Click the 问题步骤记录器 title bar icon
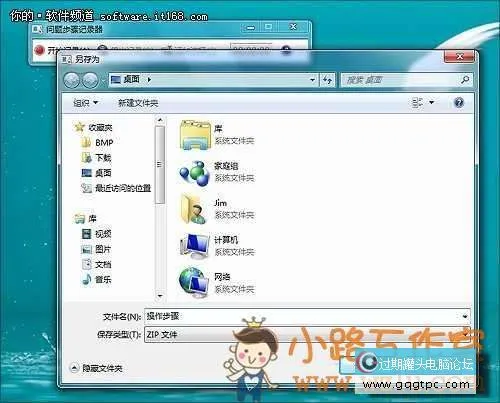The height and width of the screenshot is (403, 500). click(37, 29)
